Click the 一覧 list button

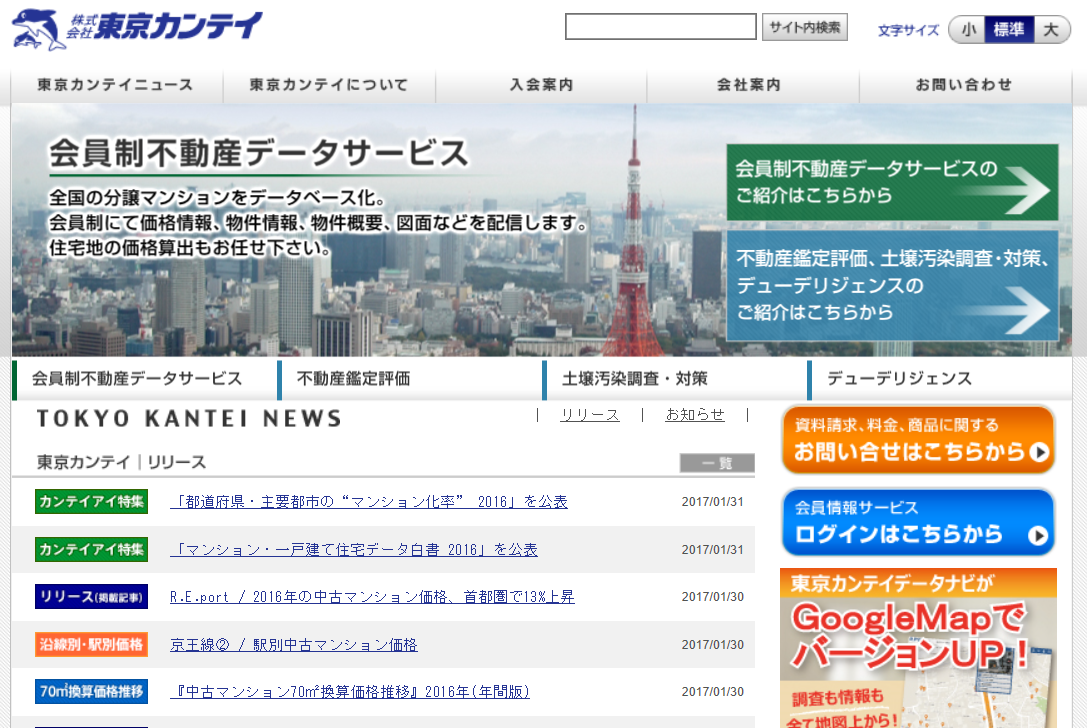tap(717, 463)
